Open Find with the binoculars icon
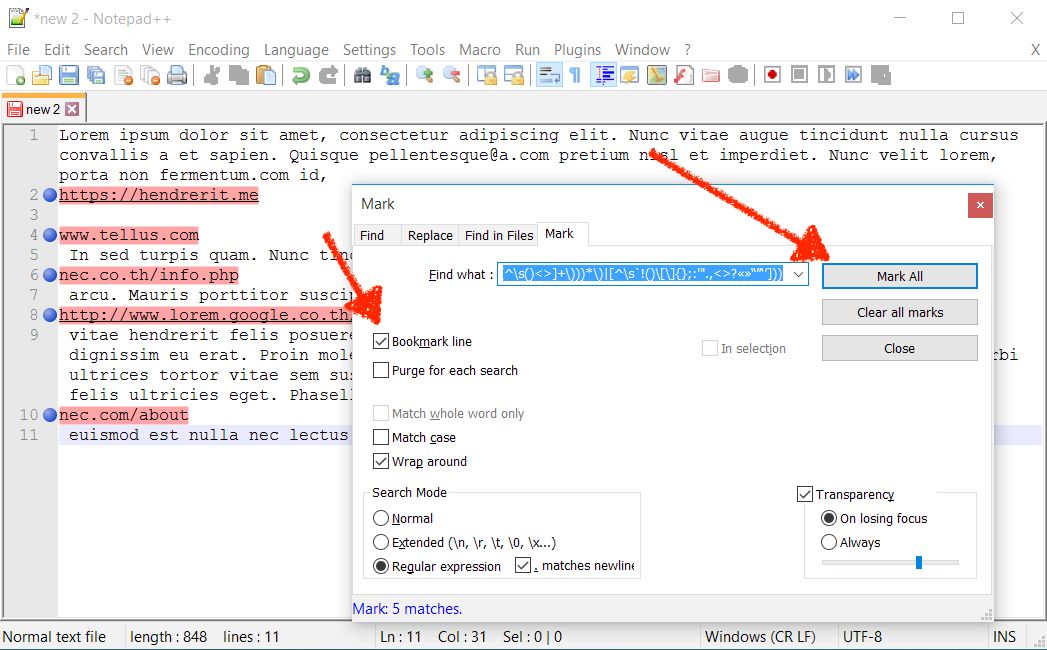1047x650 pixels. (363, 75)
